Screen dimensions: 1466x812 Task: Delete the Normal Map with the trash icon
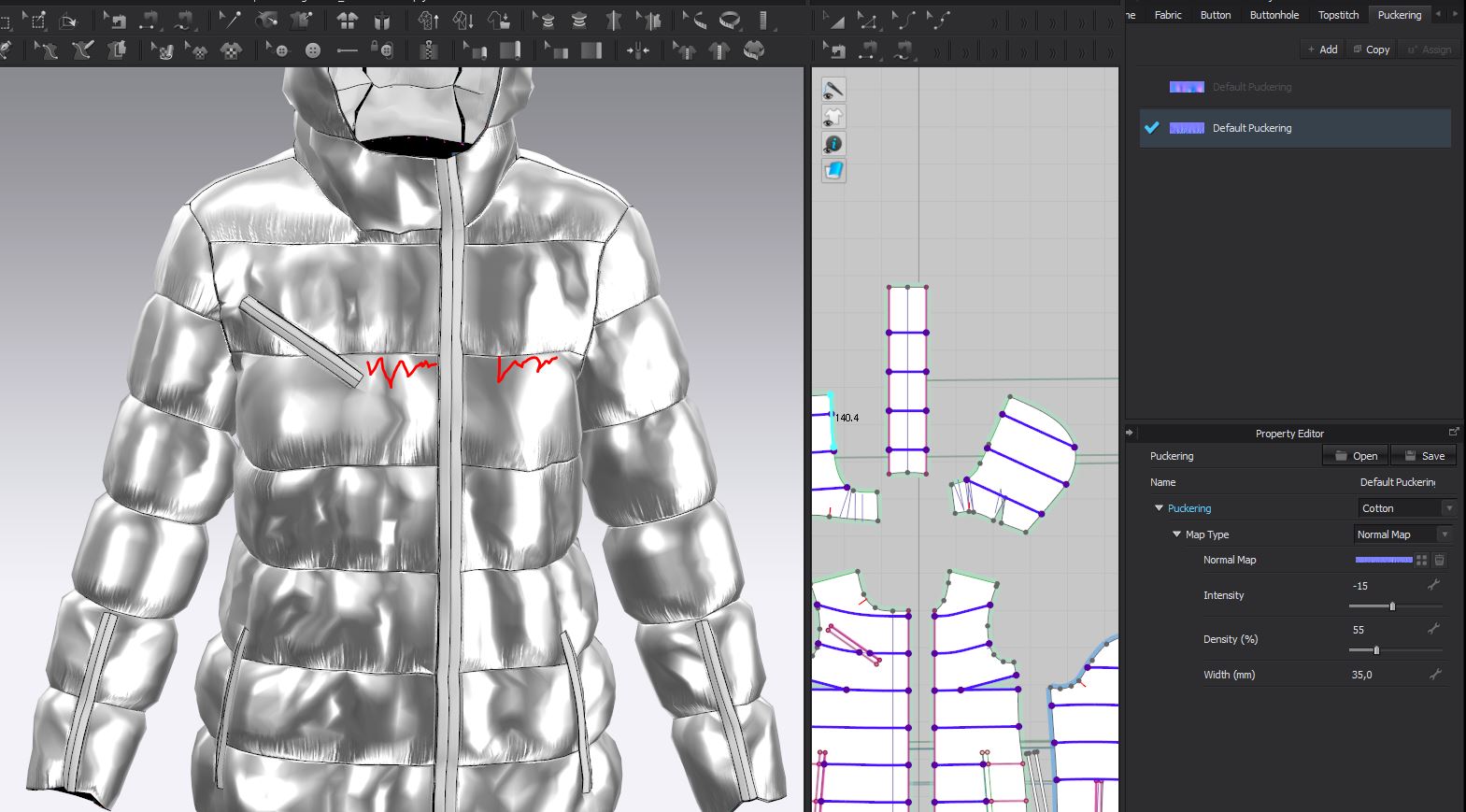pos(1439,560)
